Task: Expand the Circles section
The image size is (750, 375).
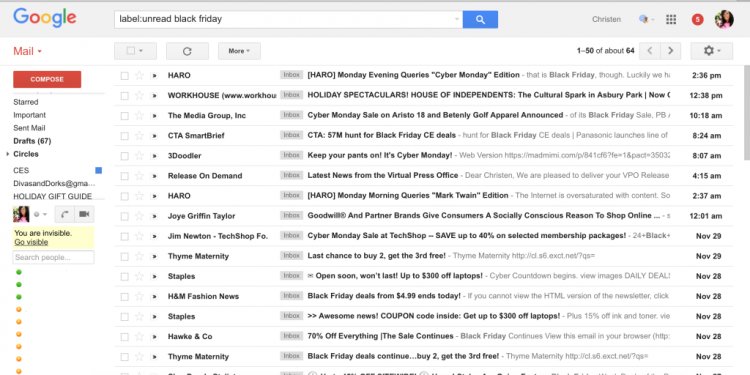Action: (x=8, y=154)
